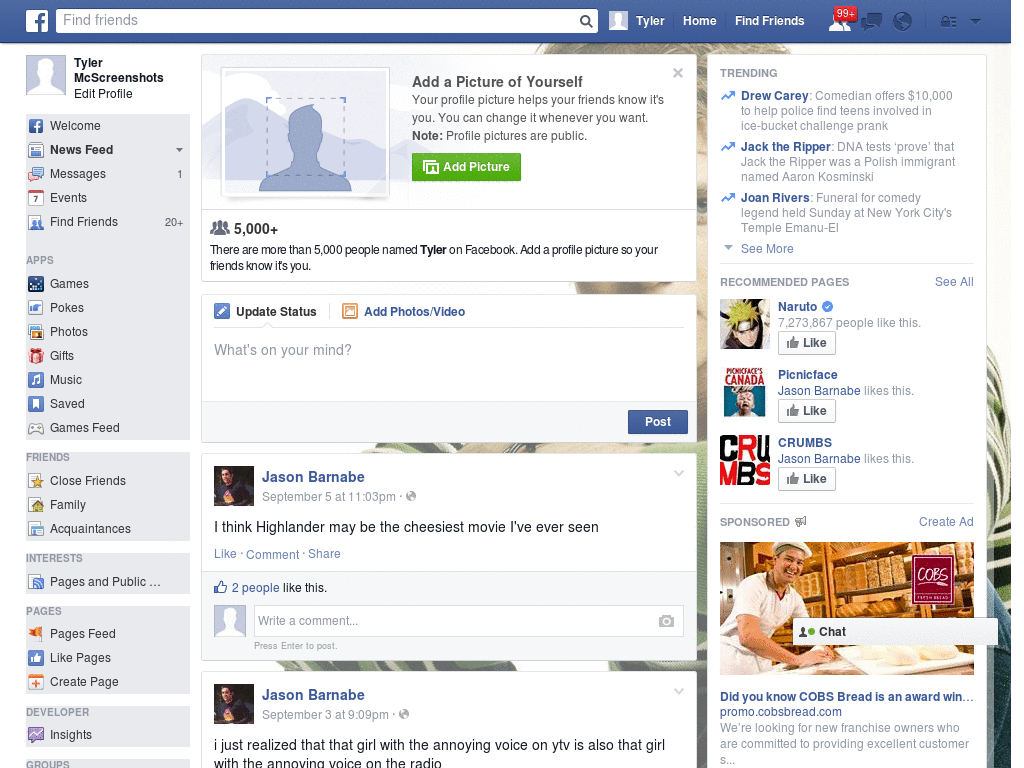Click the Acquaintances list icon
Viewport: 1024px width, 768px height.
(x=36, y=529)
